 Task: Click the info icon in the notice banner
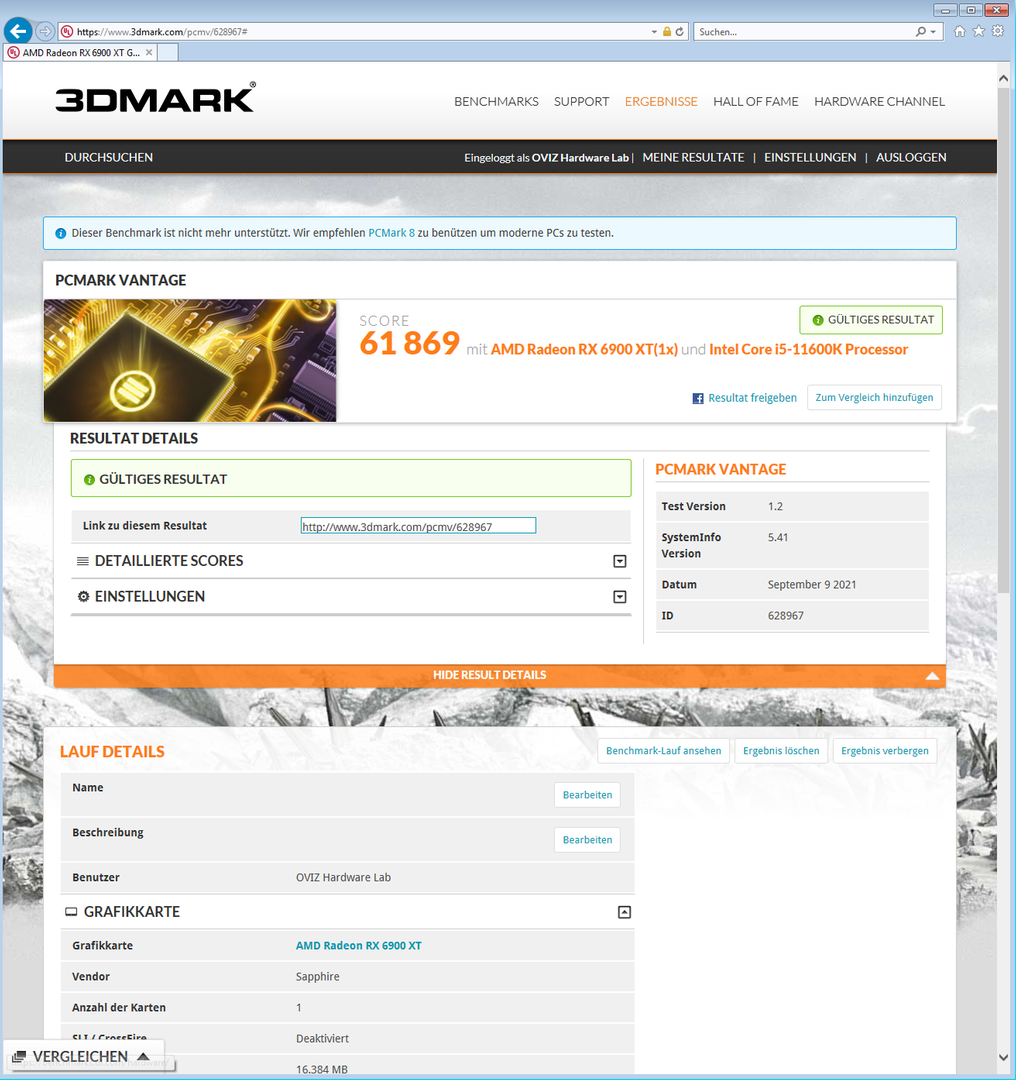(x=61, y=233)
